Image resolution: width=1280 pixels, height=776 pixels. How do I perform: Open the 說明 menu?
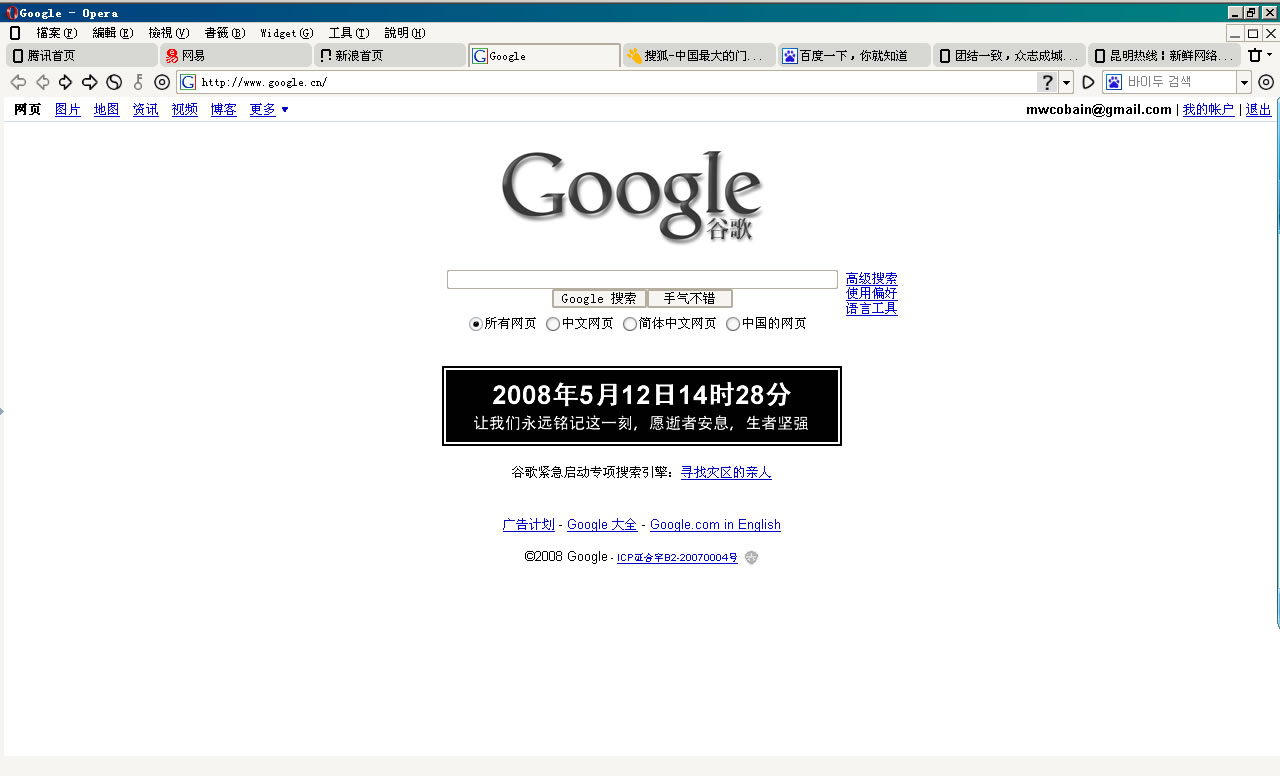point(405,33)
